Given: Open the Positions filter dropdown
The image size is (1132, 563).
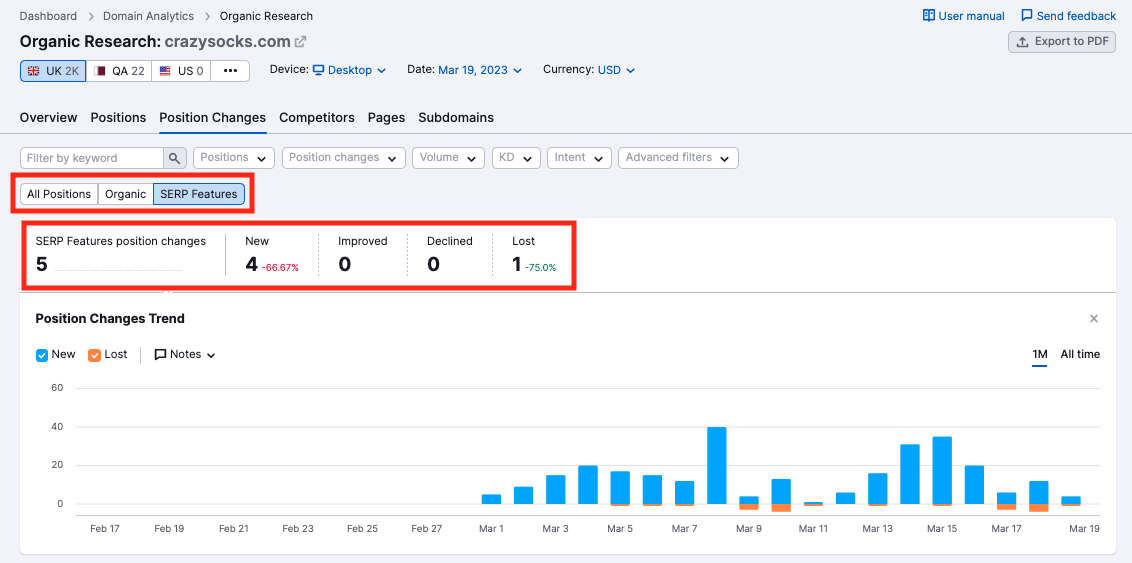Looking at the screenshot, I should click(x=234, y=158).
